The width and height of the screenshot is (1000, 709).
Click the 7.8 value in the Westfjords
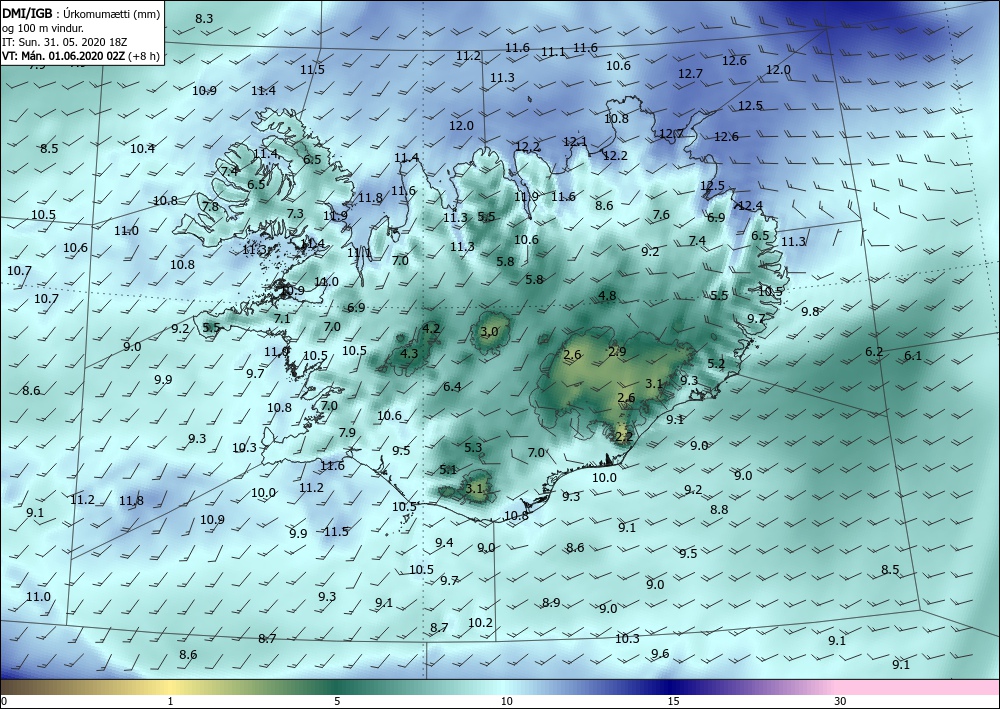point(210,207)
